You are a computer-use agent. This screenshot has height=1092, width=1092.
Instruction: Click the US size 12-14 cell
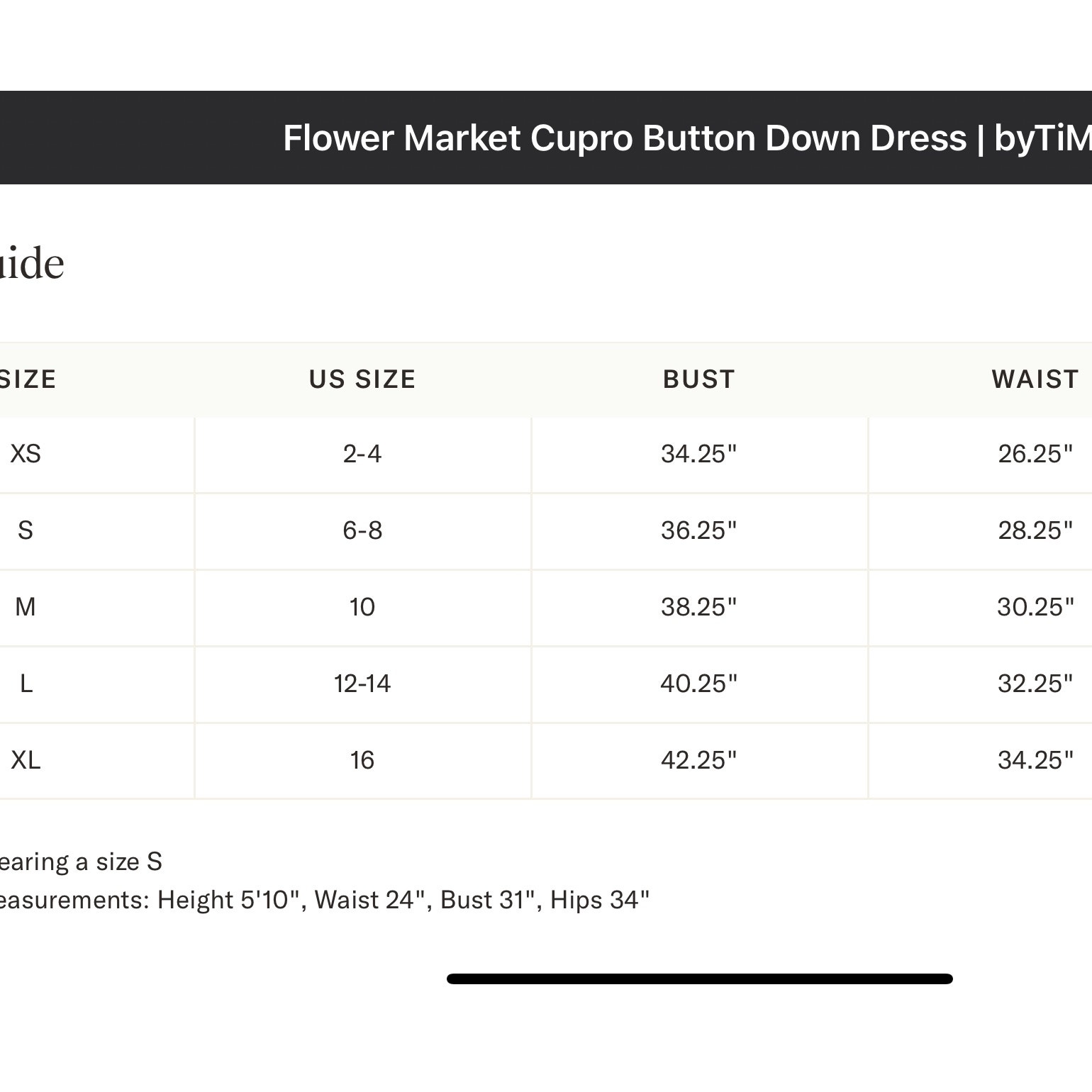(362, 684)
